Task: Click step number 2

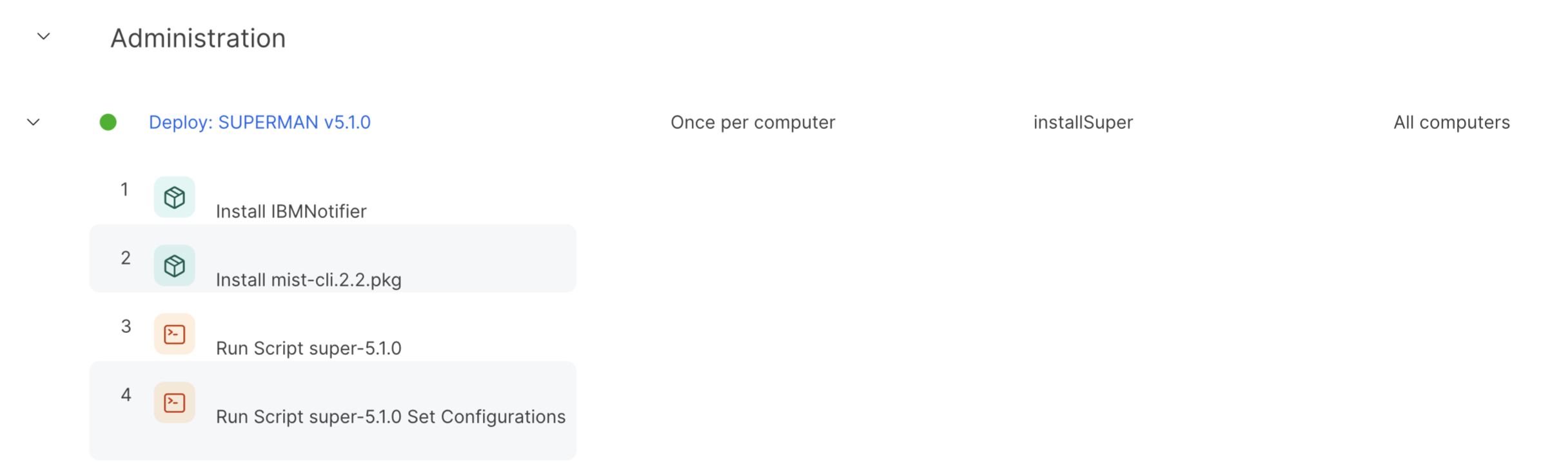Action: tap(126, 257)
